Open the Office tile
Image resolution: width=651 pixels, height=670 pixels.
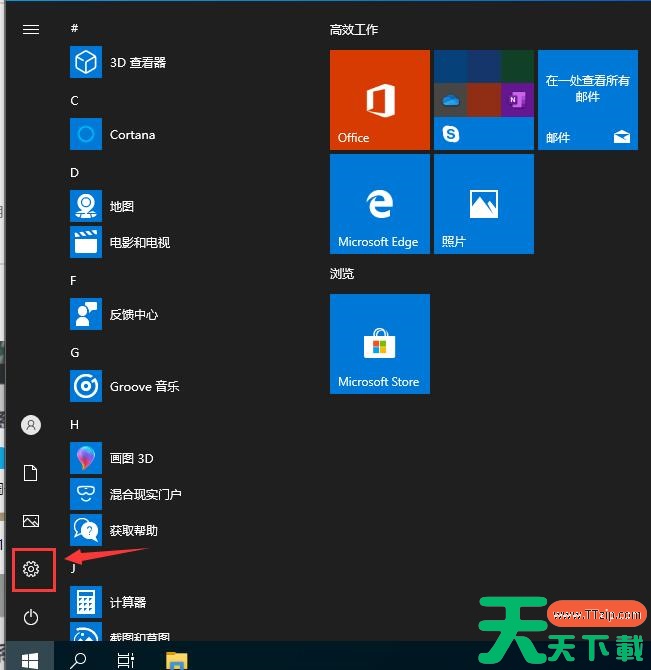tap(380, 100)
